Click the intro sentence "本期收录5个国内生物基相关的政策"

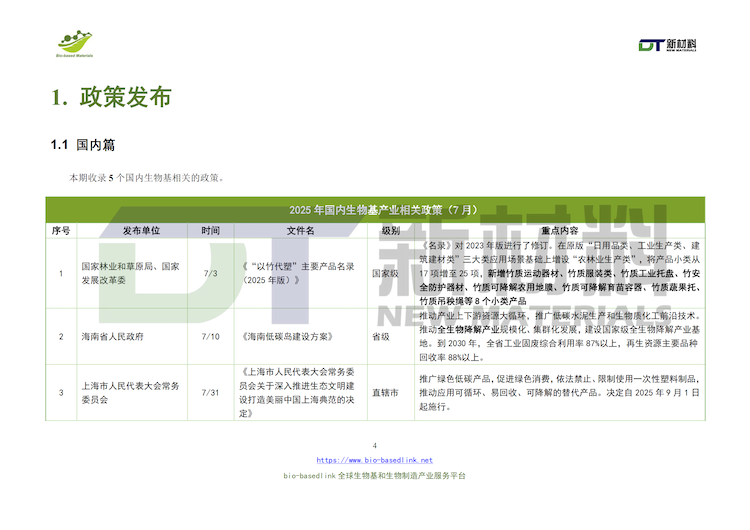(145, 178)
